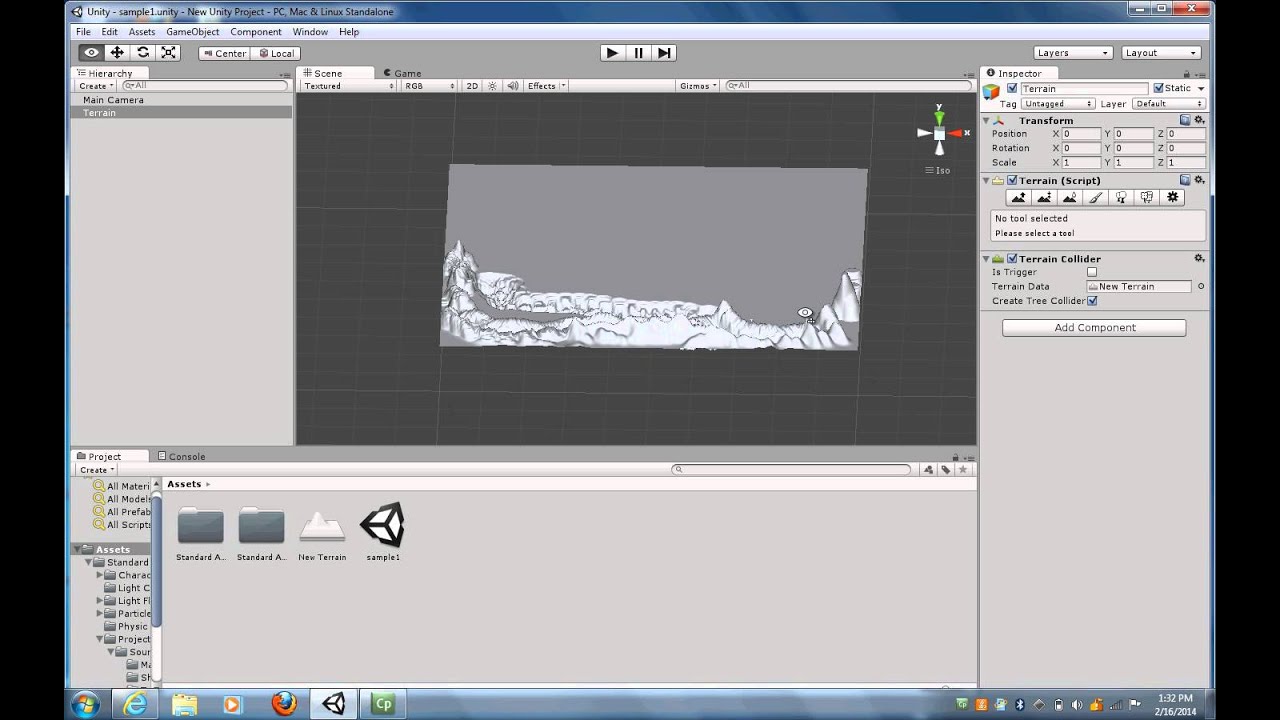The height and width of the screenshot is (720, 1280).
Task: Open the Textured draw mode dropdown
Action: pyautogui.click(x=349, y=86)
